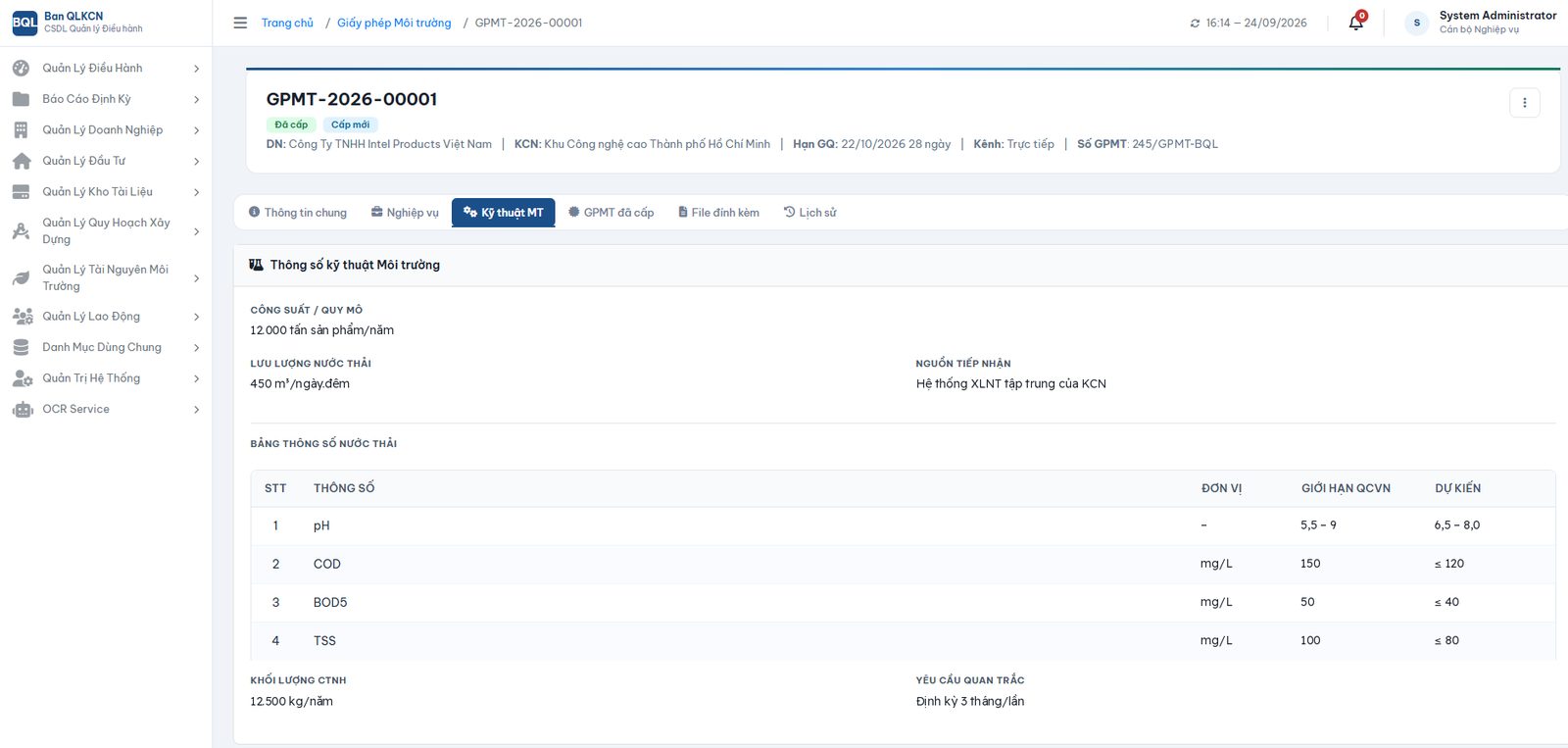Viewport: 1568px width, 748px height.
Task: Go to Trang chủ breadcrumb link
Action: 287,23
